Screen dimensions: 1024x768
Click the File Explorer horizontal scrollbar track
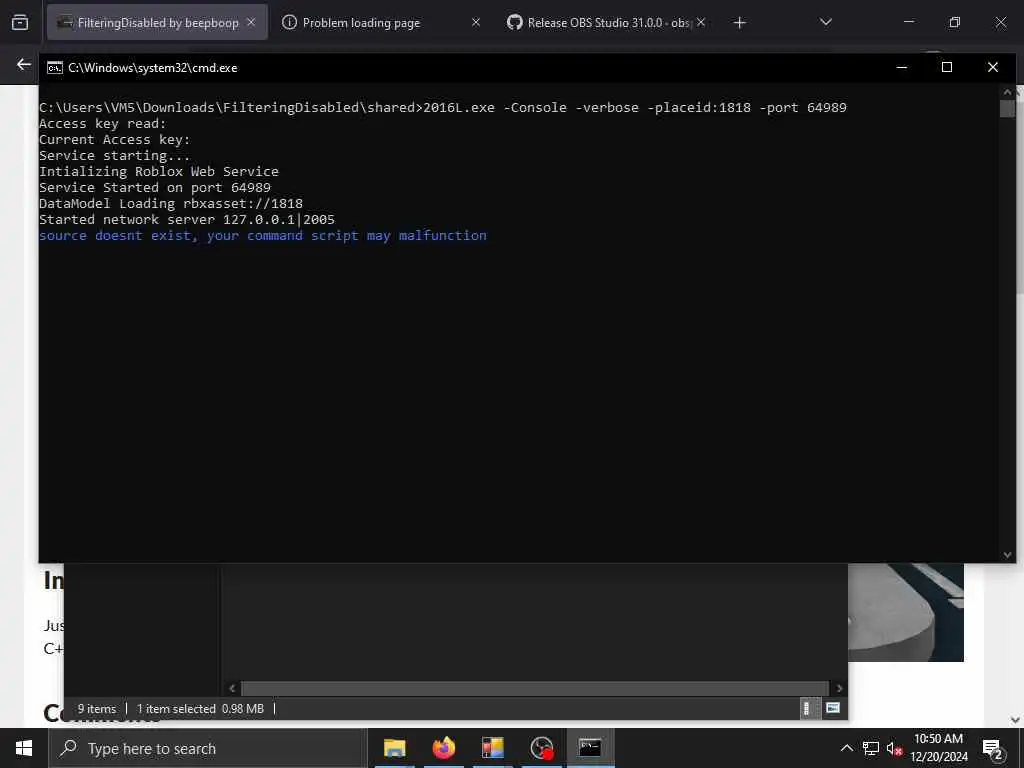coord(536,688)
